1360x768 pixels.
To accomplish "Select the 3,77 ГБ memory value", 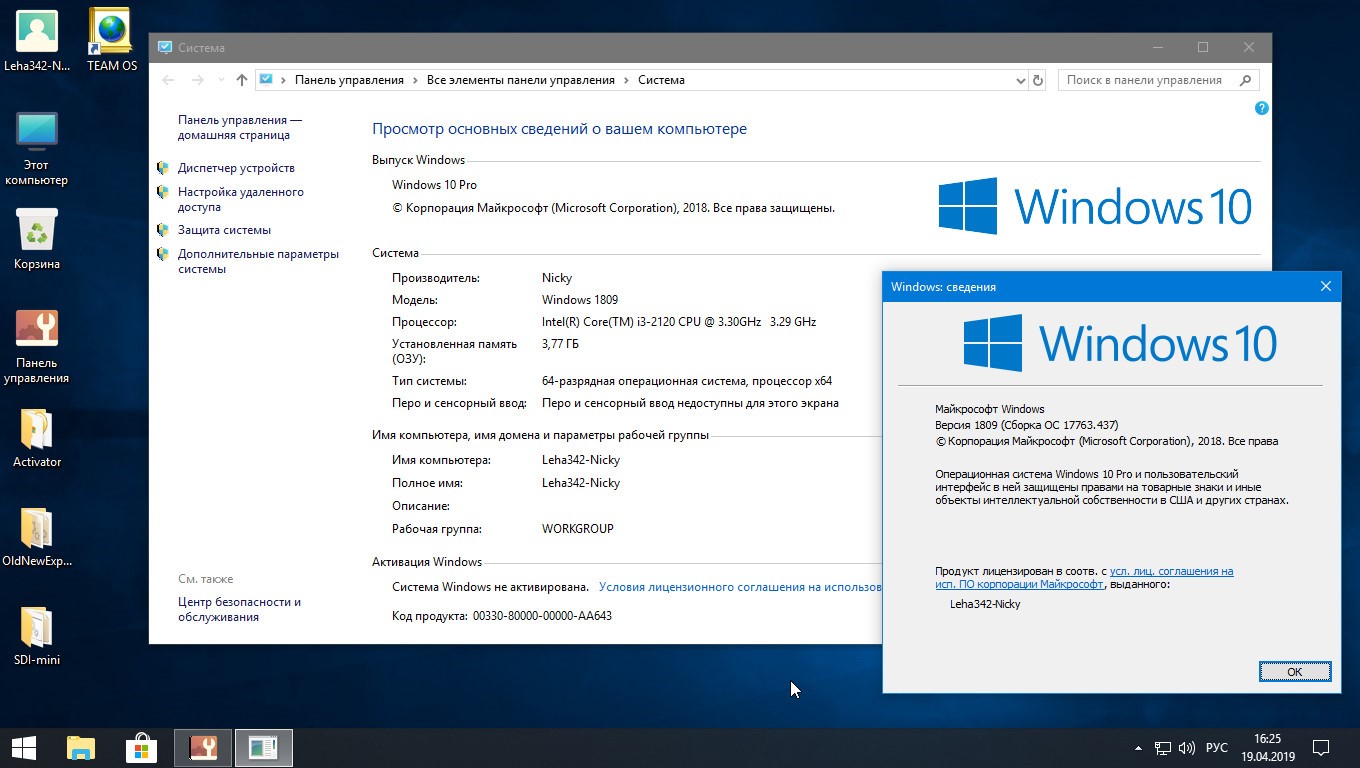I will (x=560, y=344).
